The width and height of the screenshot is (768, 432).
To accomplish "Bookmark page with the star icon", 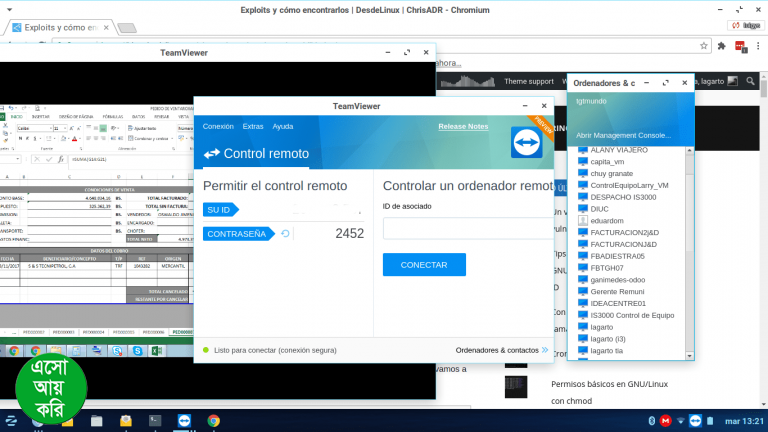I will (702, 45).
